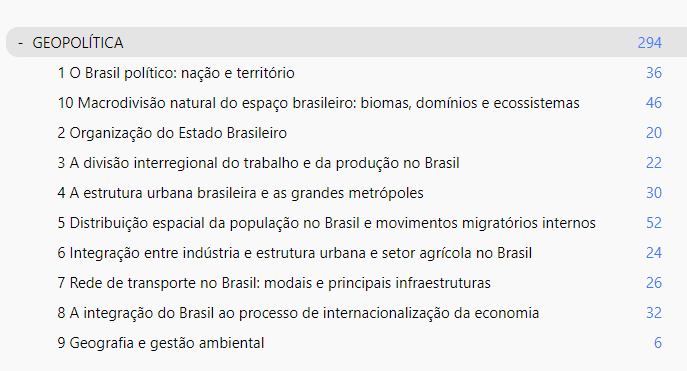This screenshot has height=371, width=687.
Task: Click the count 52 link
Action: pos(654,223)
